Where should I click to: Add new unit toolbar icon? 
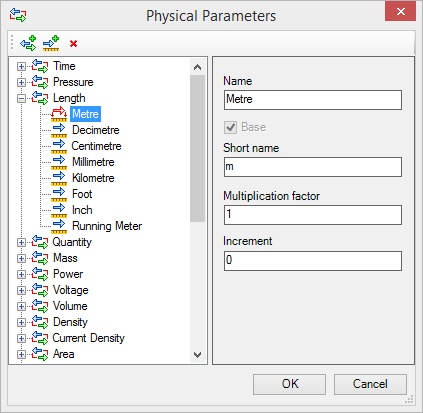pos(51,43)
